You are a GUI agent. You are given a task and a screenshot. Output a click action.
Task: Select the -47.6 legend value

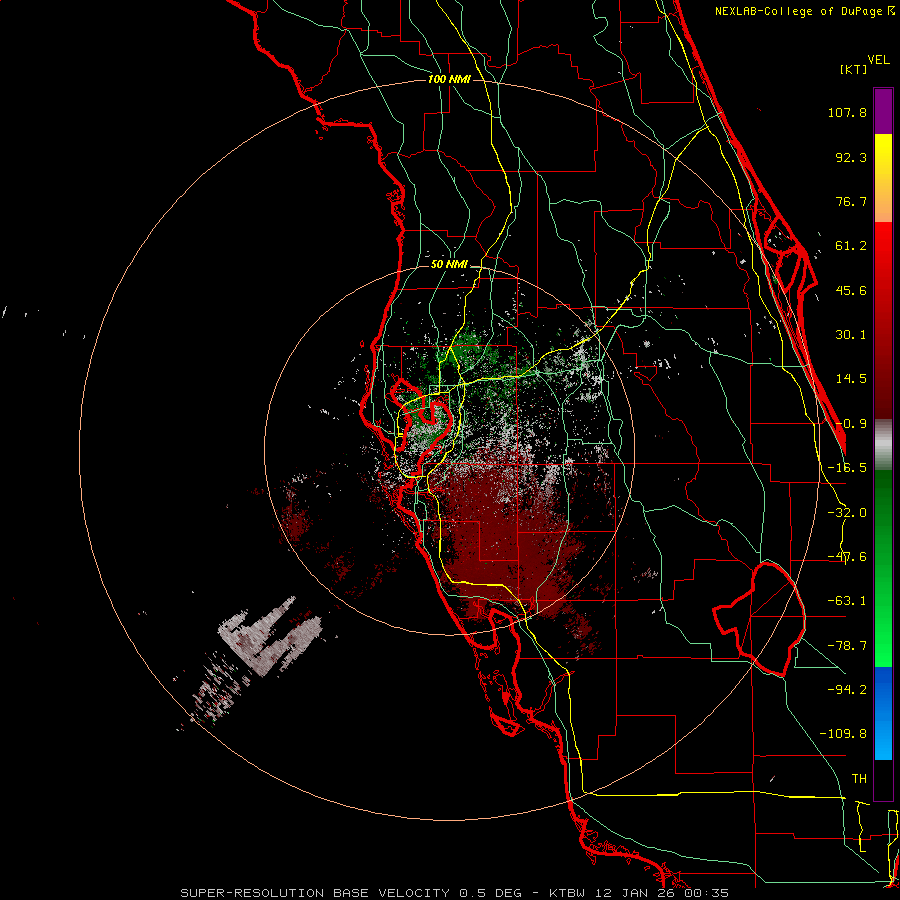coord(847,557)
